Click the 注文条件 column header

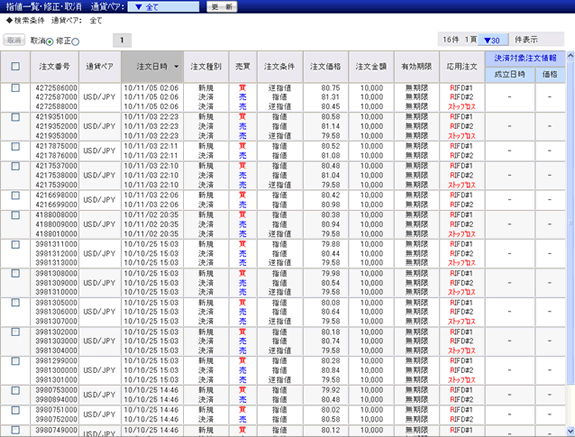tap(279, 66)
